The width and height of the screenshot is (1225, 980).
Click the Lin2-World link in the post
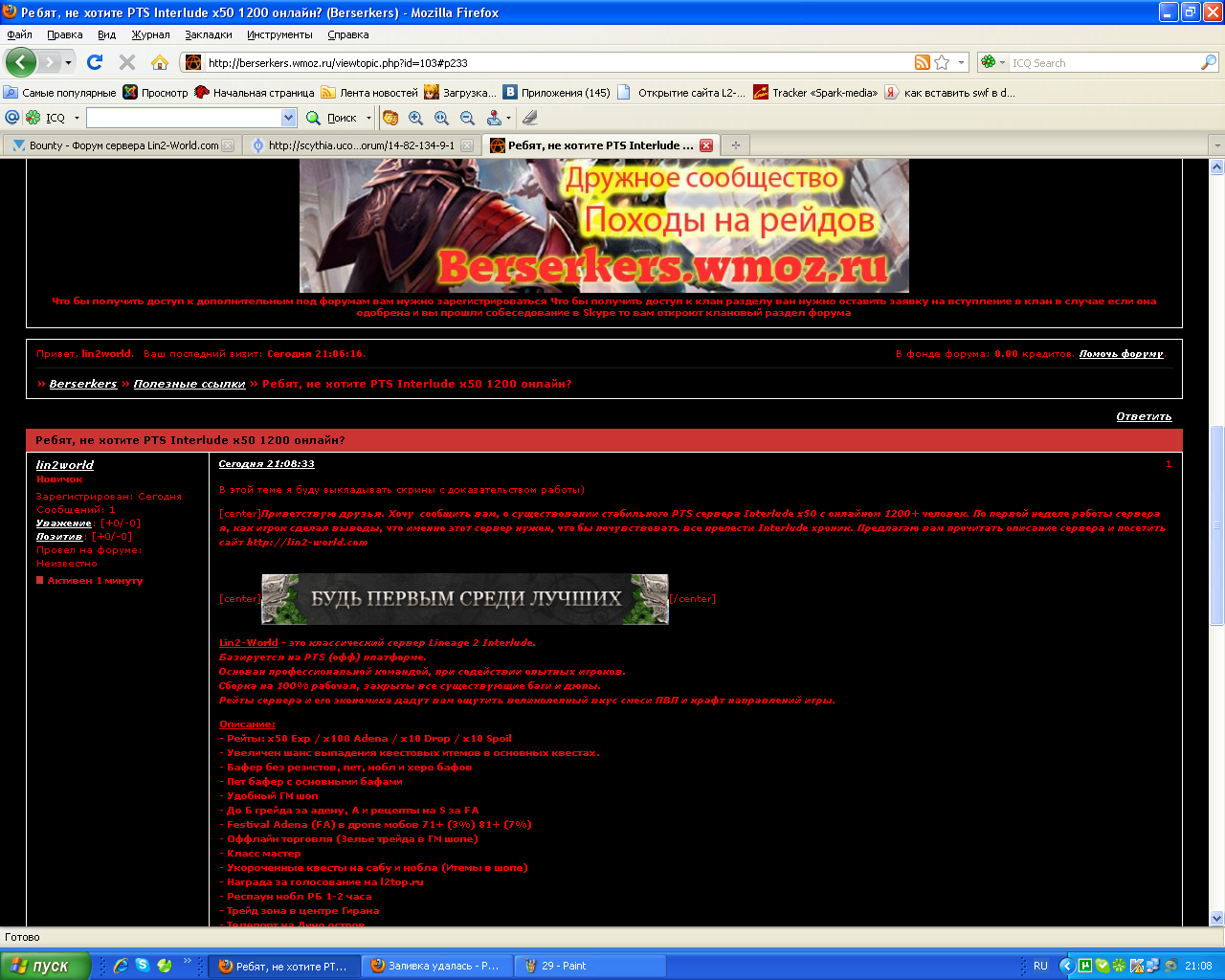coord(249,643)
